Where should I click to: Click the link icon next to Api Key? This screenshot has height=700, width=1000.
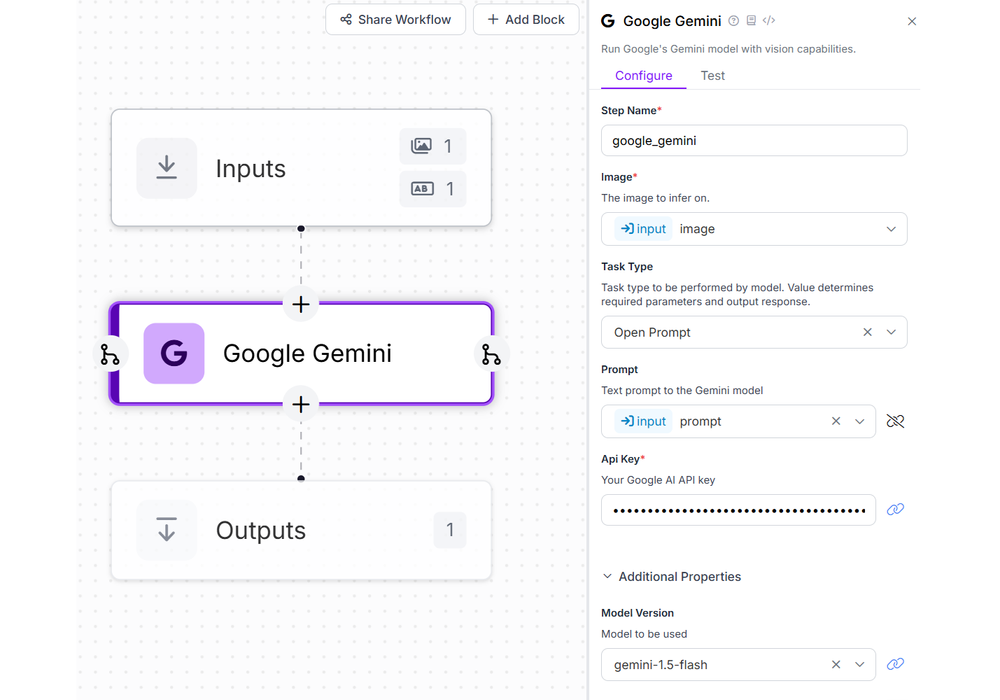click(895, 509)
